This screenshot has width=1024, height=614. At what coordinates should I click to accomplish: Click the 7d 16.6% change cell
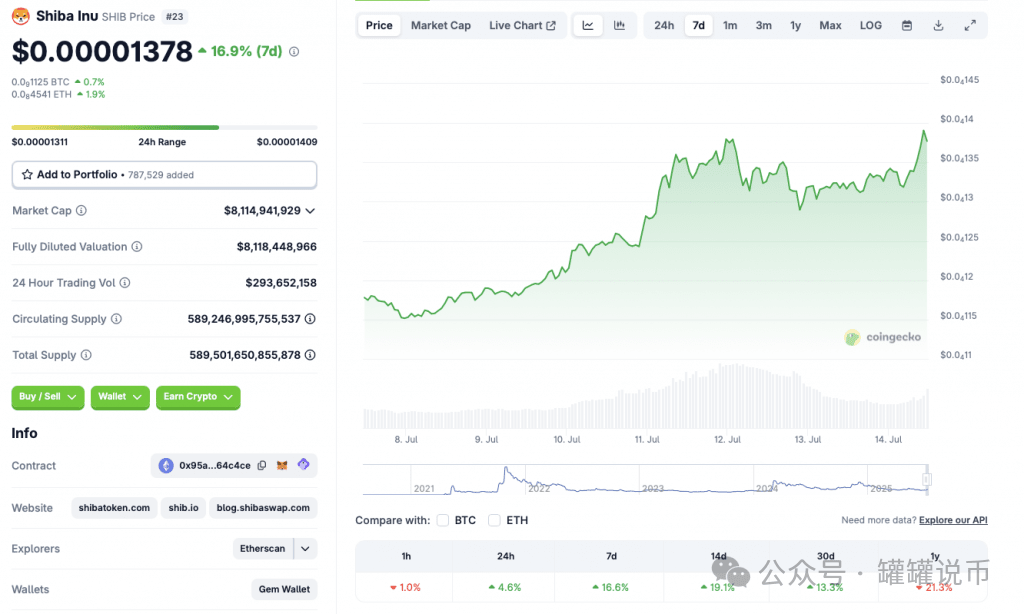coord(611,587)
